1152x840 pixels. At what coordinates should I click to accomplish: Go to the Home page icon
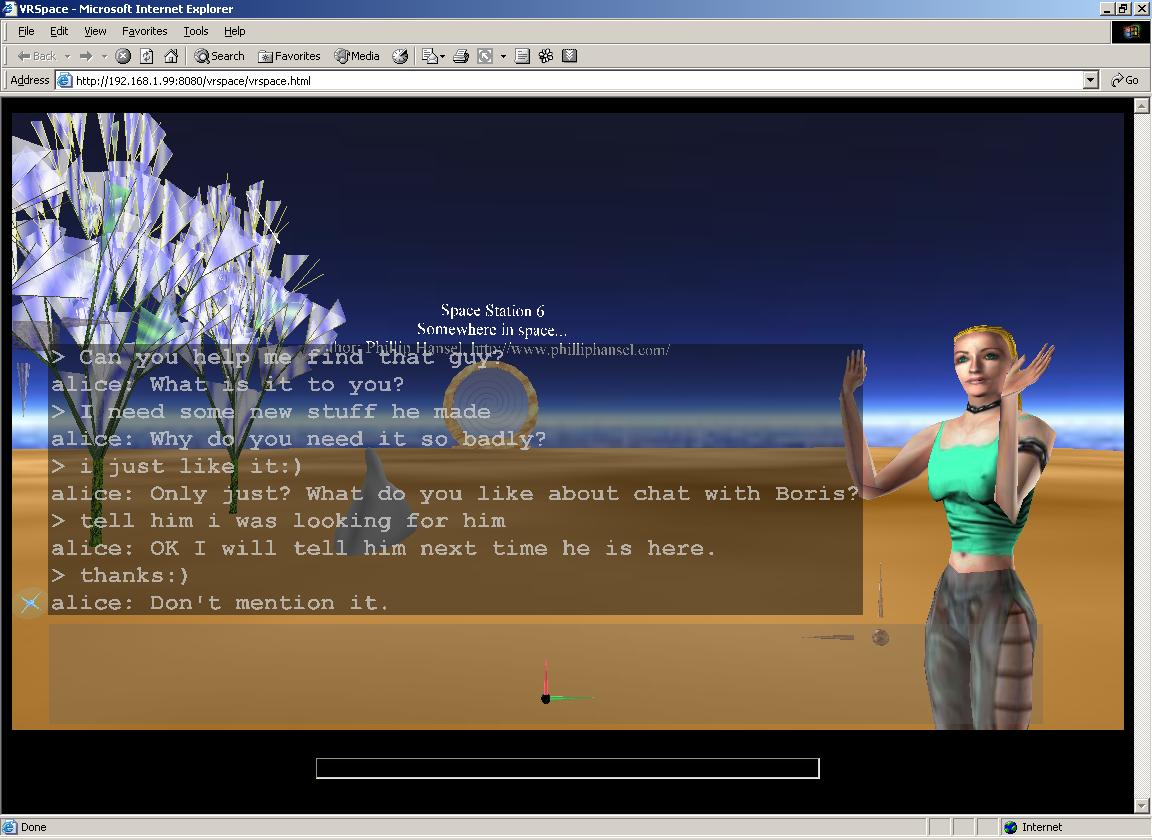pyautogui.click(x=171, y=56)
